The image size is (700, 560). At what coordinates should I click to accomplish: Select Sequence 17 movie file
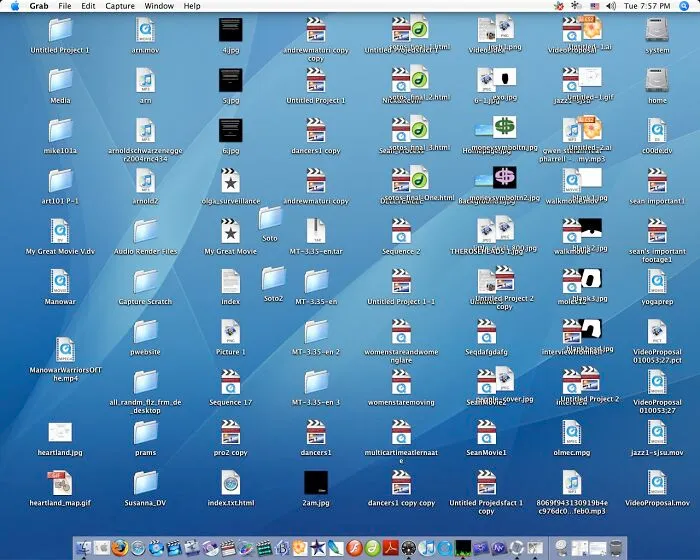231,382
